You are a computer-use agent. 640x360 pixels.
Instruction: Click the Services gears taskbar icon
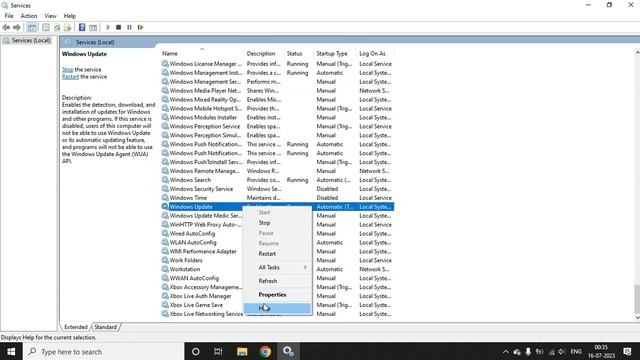(x=289, y=351)
